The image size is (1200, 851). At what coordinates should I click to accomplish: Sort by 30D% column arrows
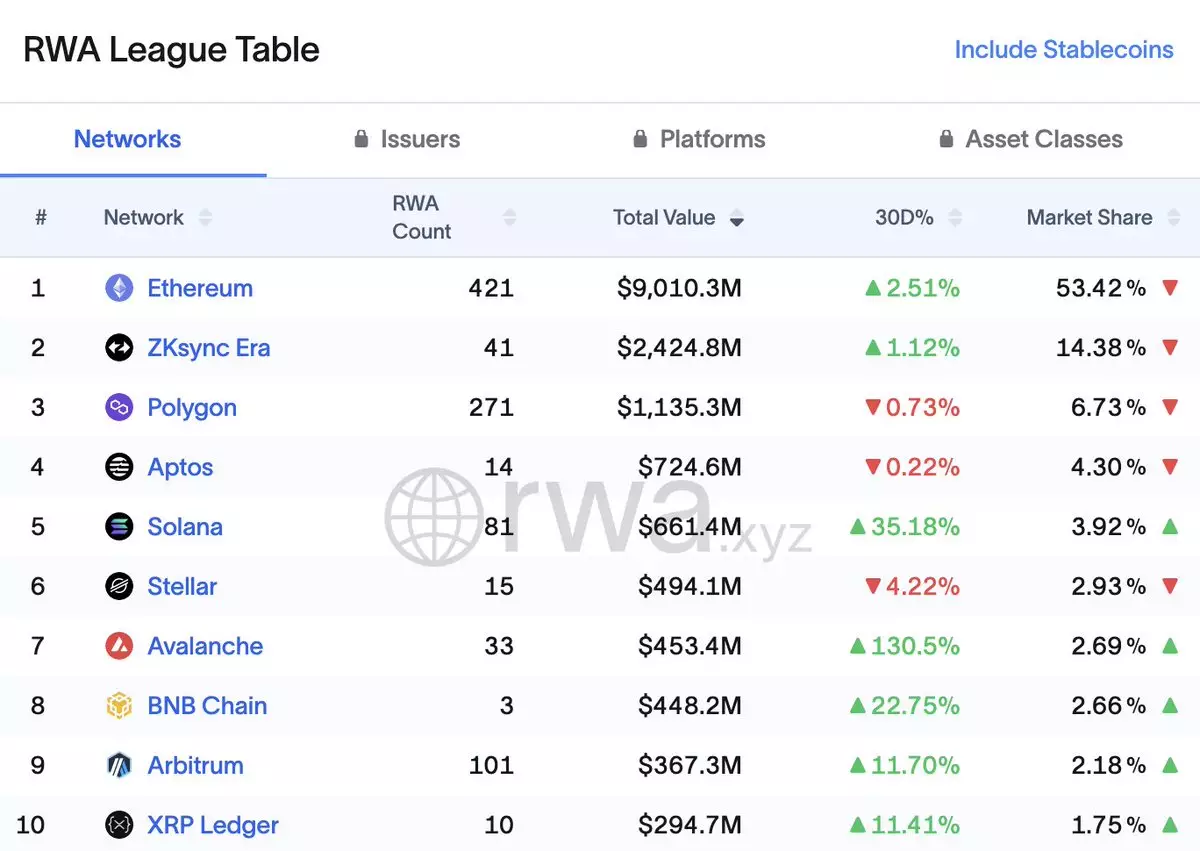(955, 218)
